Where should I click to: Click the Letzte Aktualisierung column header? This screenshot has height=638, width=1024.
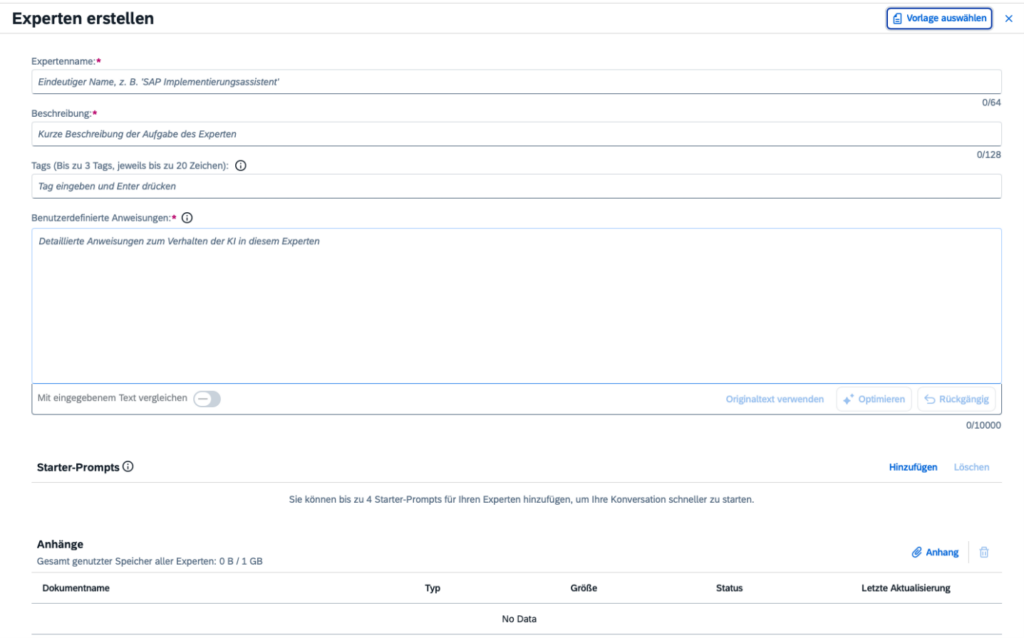[x=906, y=588]
